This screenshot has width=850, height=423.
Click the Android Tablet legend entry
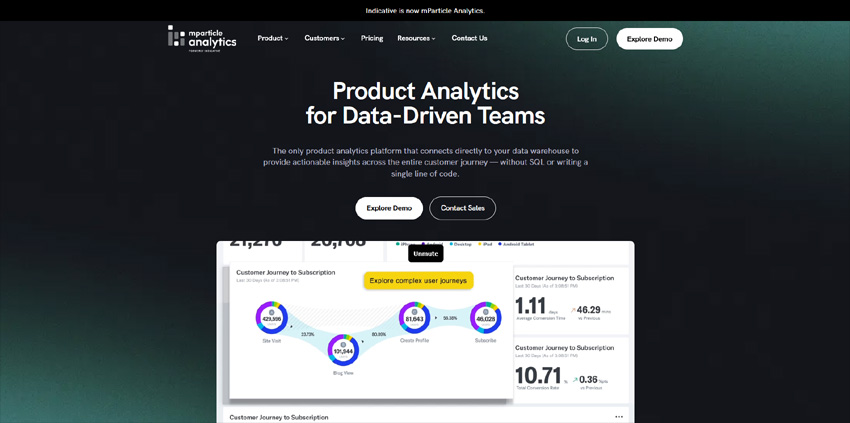(x=516, y=245)
